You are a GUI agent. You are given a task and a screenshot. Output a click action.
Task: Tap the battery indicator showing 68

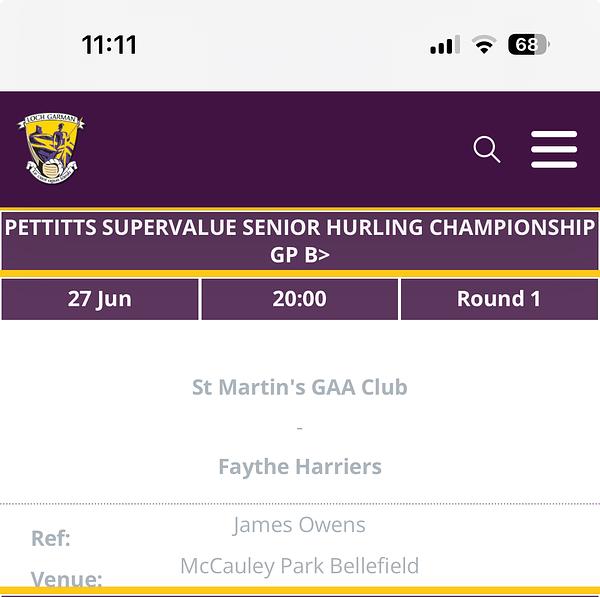tap(529, 44)
